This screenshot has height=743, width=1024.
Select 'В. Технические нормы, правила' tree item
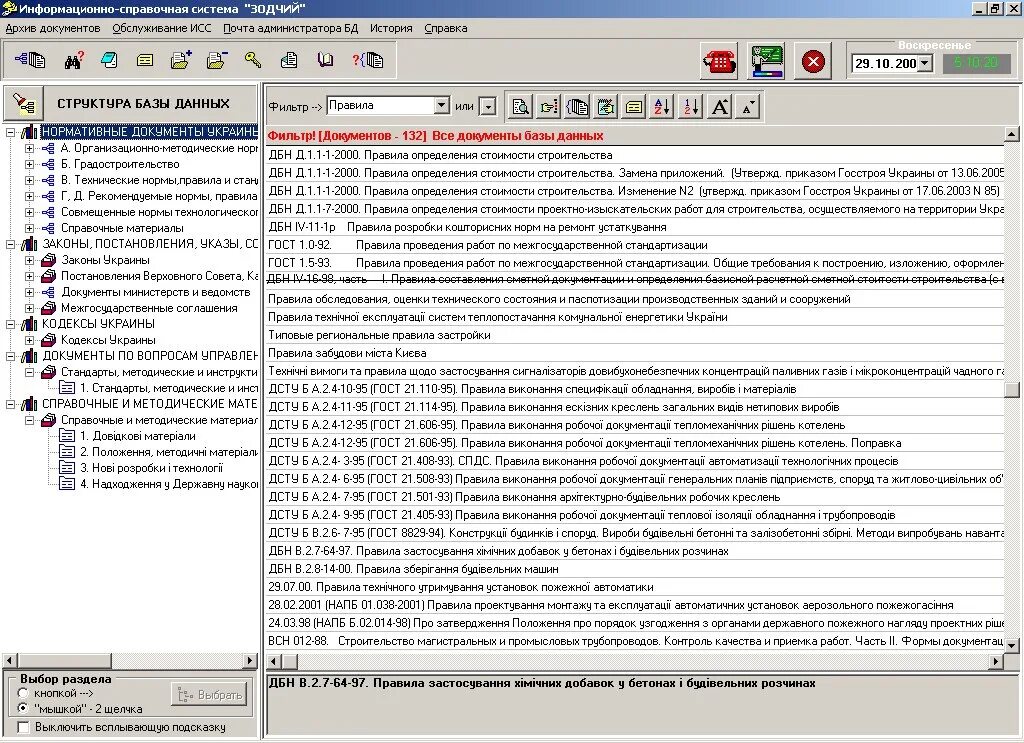pyautogui.click(x=159, y=180)
